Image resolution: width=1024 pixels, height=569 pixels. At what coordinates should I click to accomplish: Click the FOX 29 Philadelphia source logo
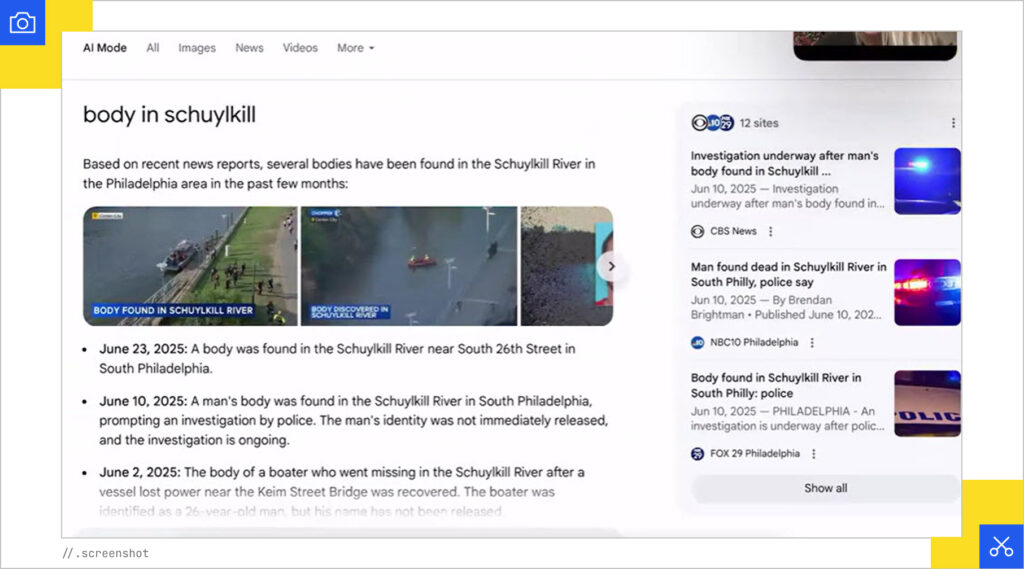click(x=698, y=453)
